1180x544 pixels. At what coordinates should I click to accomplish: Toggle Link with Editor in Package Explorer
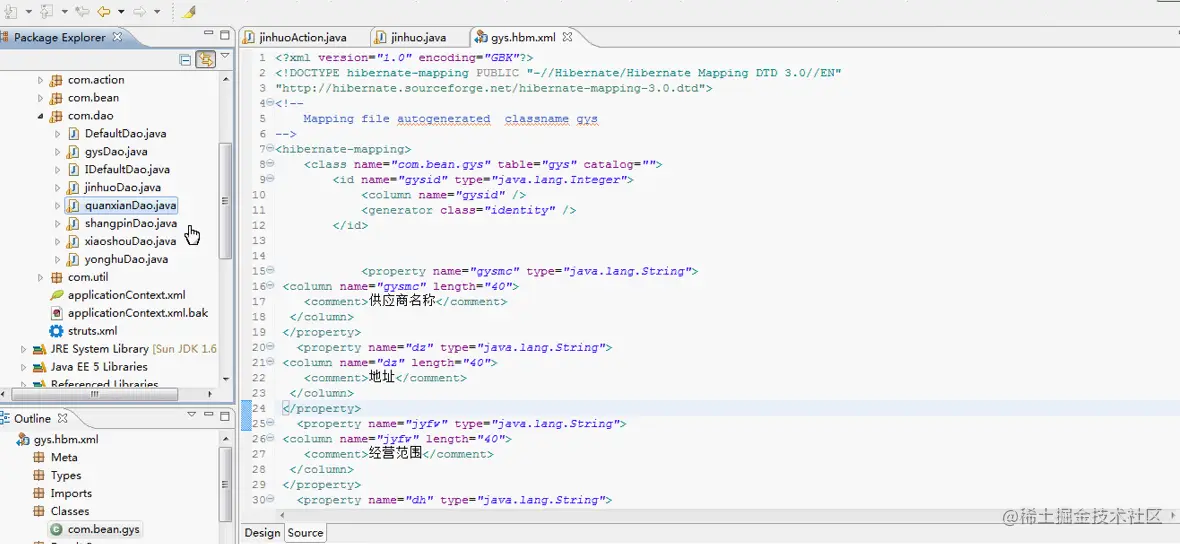[205, 59]
